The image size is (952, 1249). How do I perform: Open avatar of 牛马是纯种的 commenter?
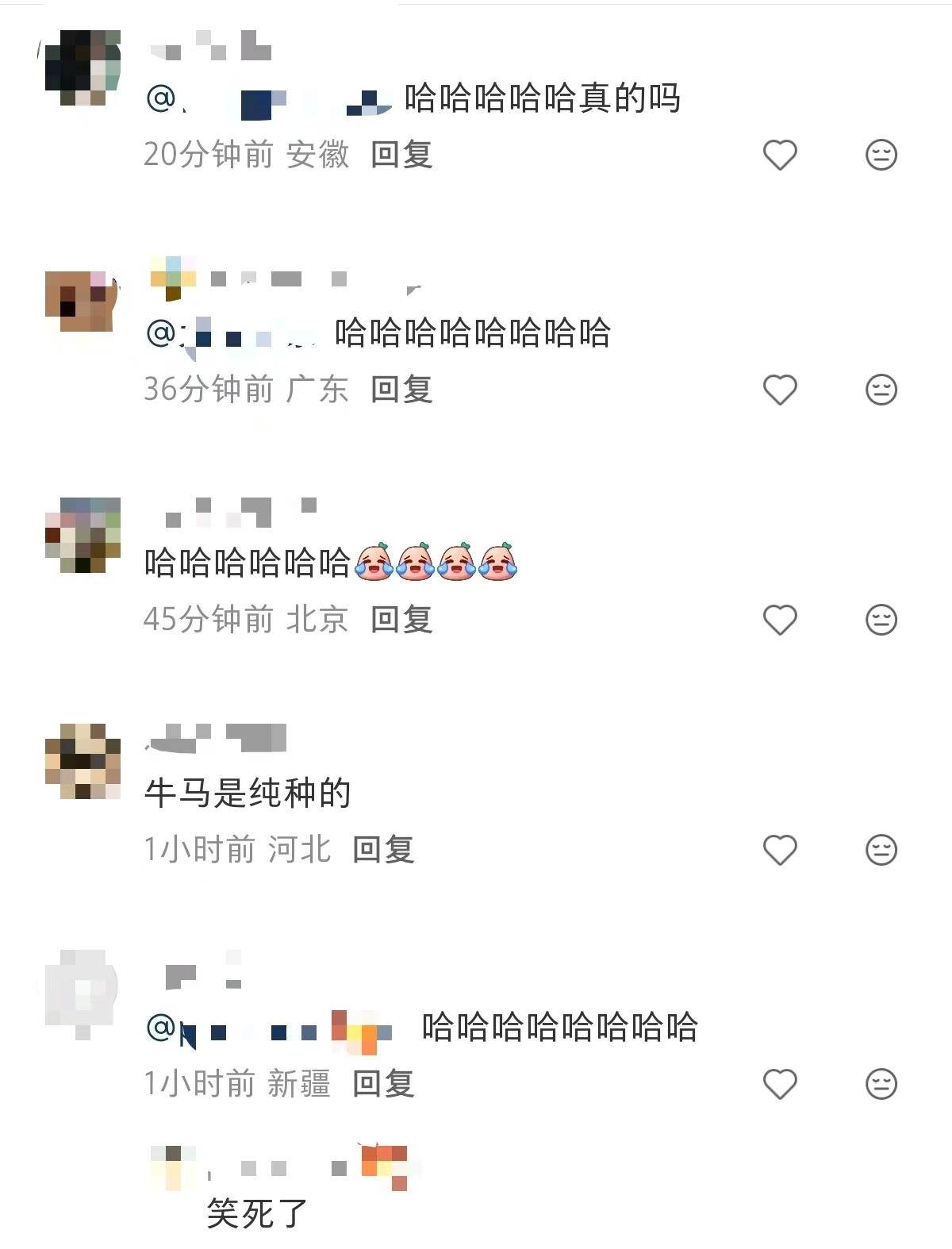[83, 761]
